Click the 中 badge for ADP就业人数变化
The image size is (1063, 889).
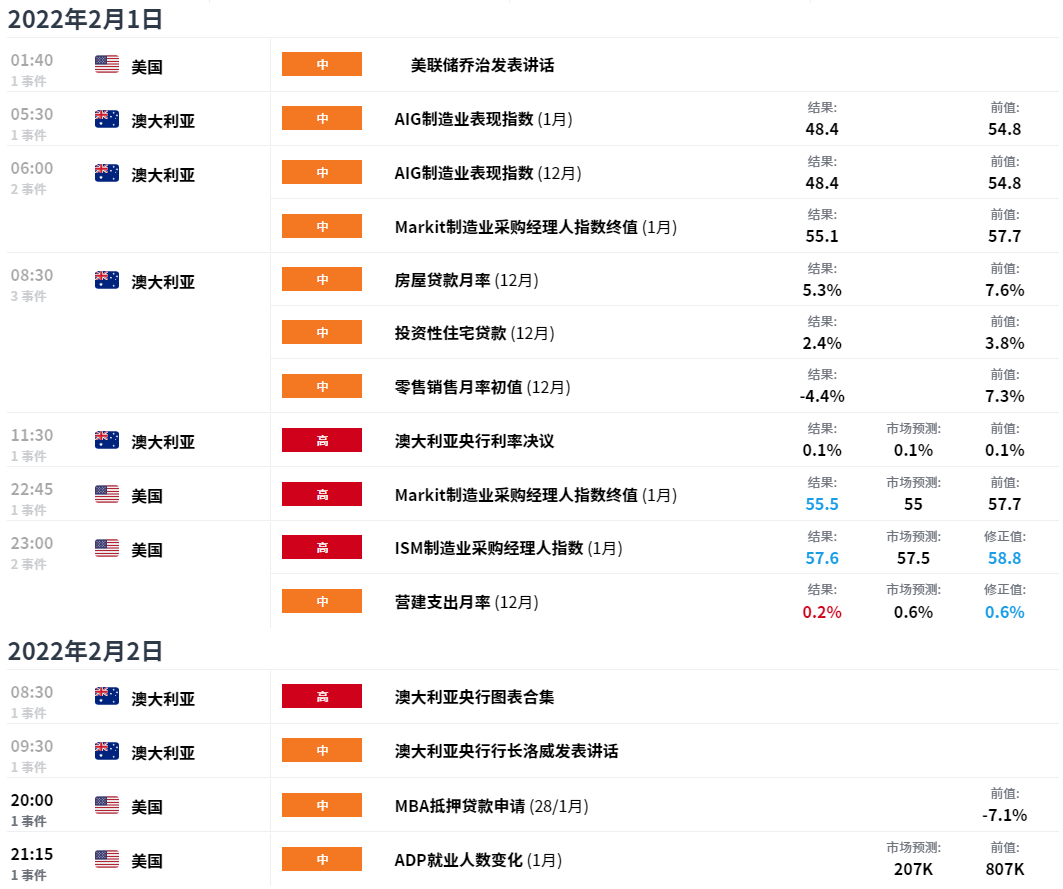(x=322, y=859)
